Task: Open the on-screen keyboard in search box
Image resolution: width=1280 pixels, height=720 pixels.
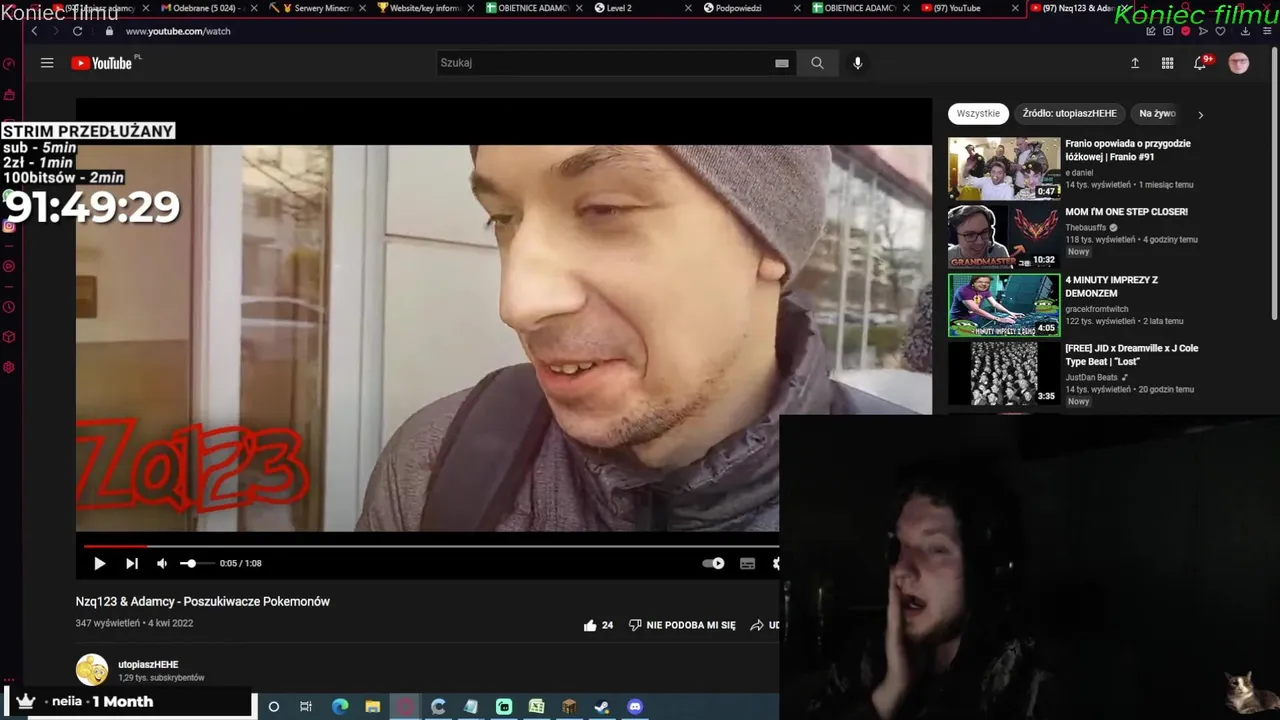Action: click(782, 63)
